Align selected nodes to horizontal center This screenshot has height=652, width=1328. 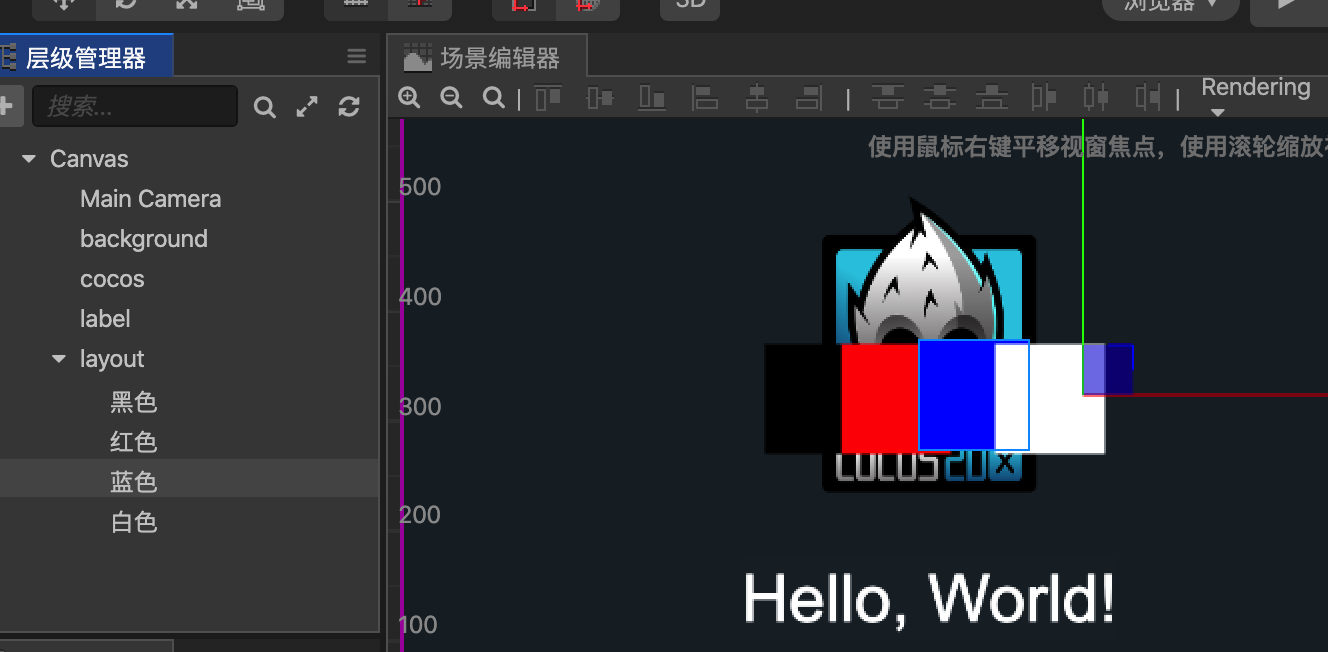tap(757, 98)
